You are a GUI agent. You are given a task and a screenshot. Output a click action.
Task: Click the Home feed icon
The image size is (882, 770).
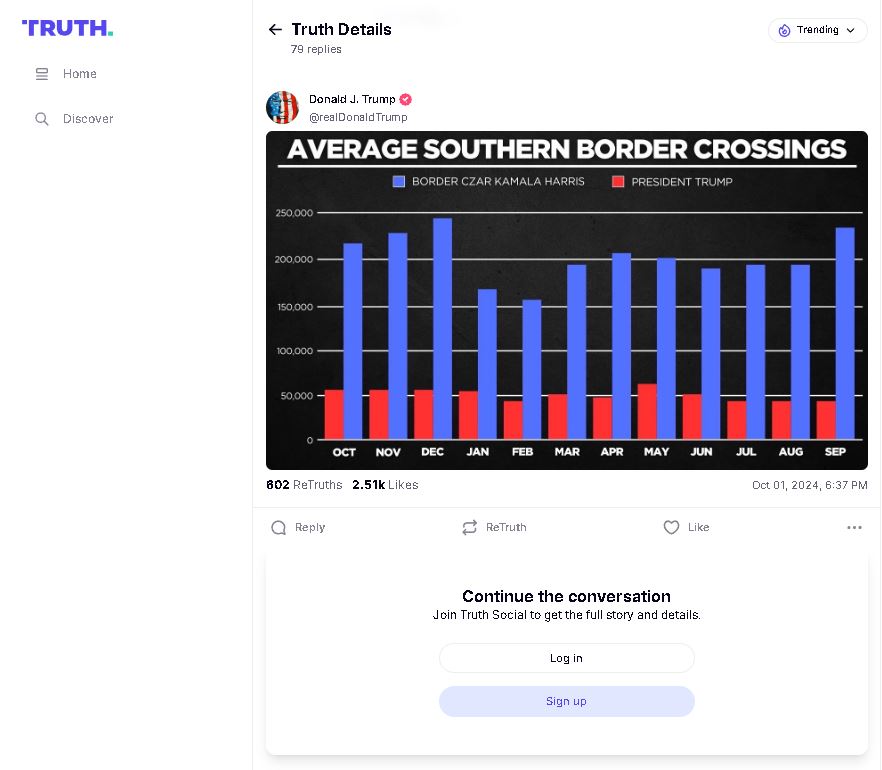coord(42,74)
